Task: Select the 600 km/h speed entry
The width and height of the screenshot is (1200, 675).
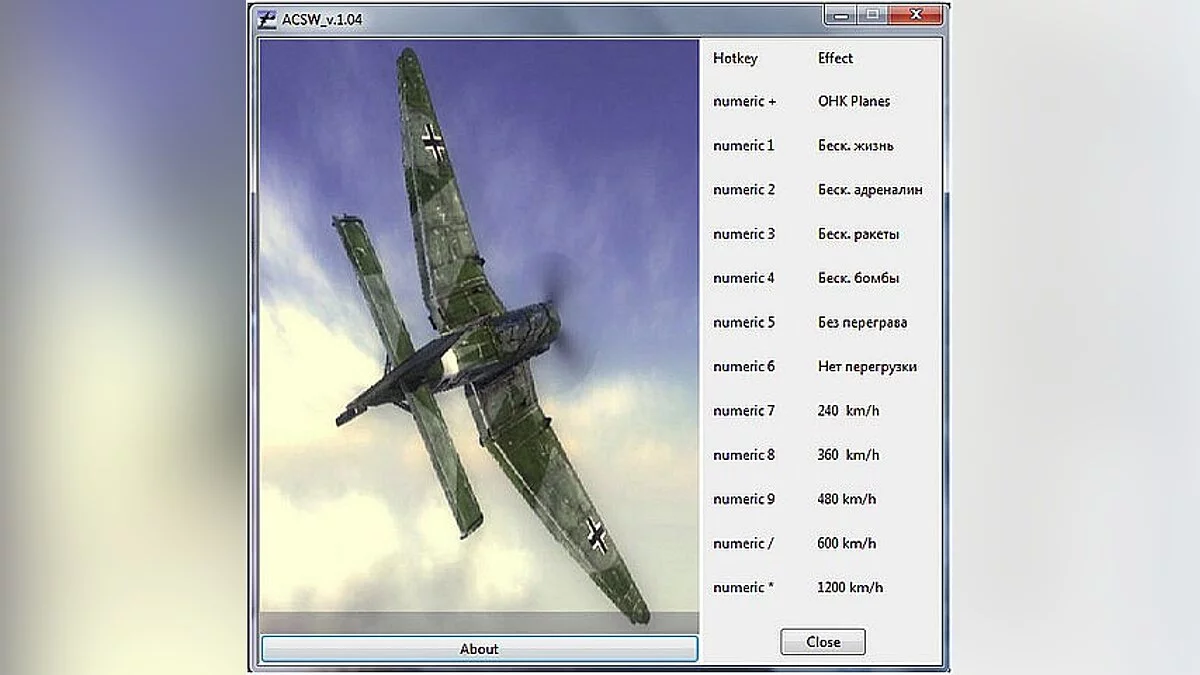Action: 845,543
